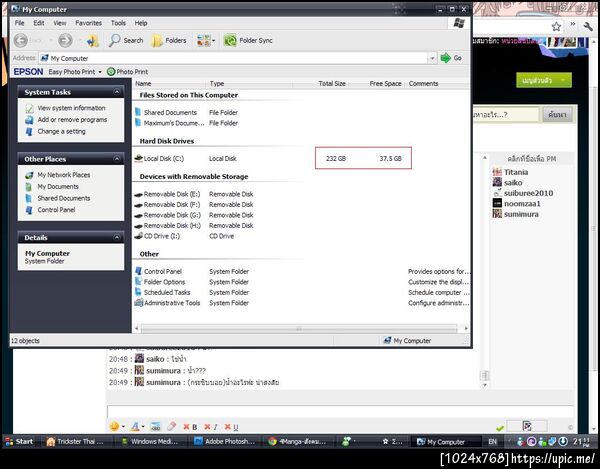This screenshot has width=600, height=469.
Task: Open the View menu
Action: pos(60,23)
